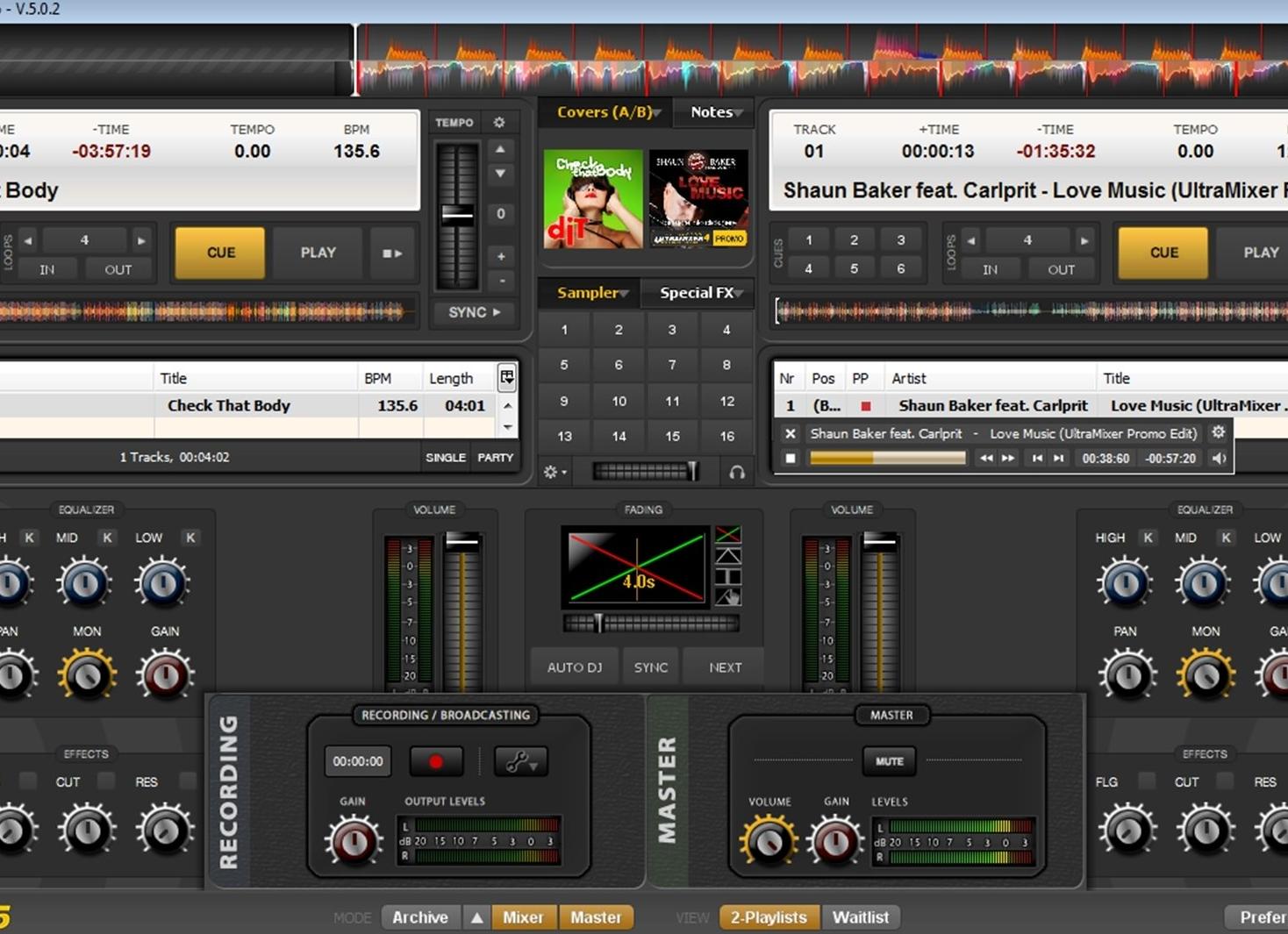
Task: Select the 2-Playlists view
Action: click(x=769, y=917)
